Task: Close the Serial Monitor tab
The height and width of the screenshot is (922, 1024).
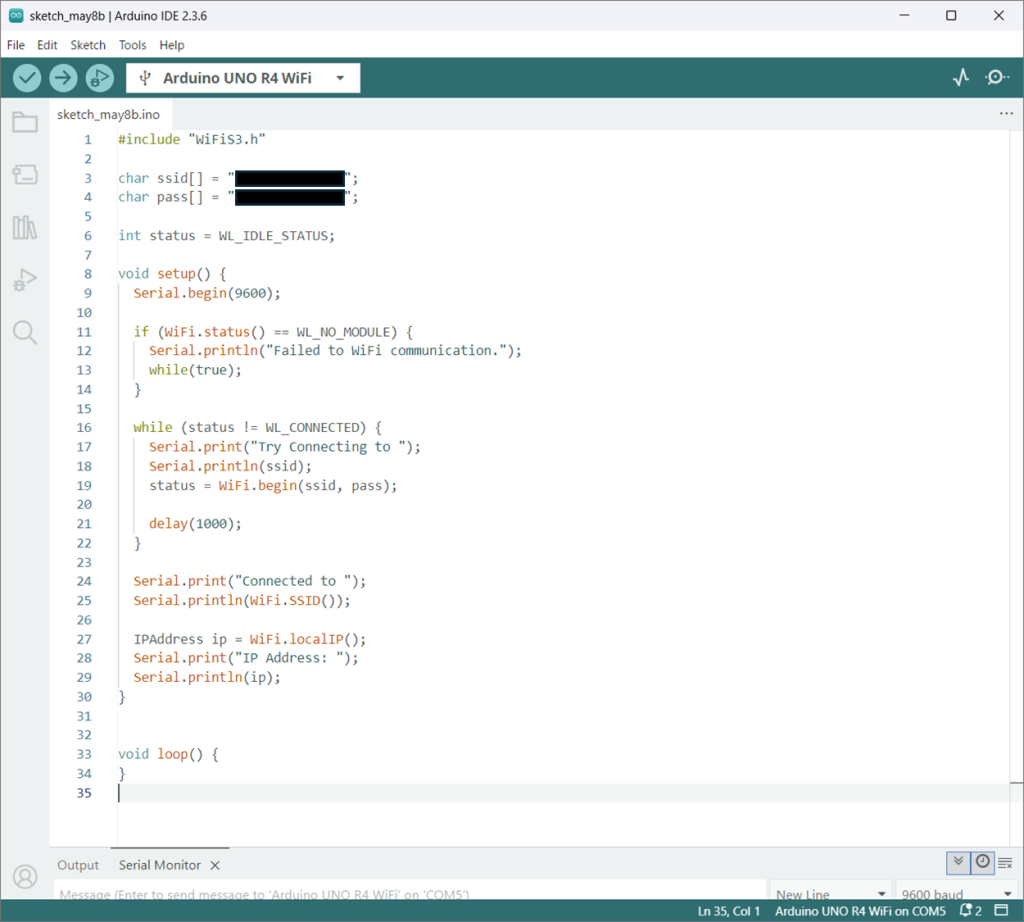Action: coord(215,865)
